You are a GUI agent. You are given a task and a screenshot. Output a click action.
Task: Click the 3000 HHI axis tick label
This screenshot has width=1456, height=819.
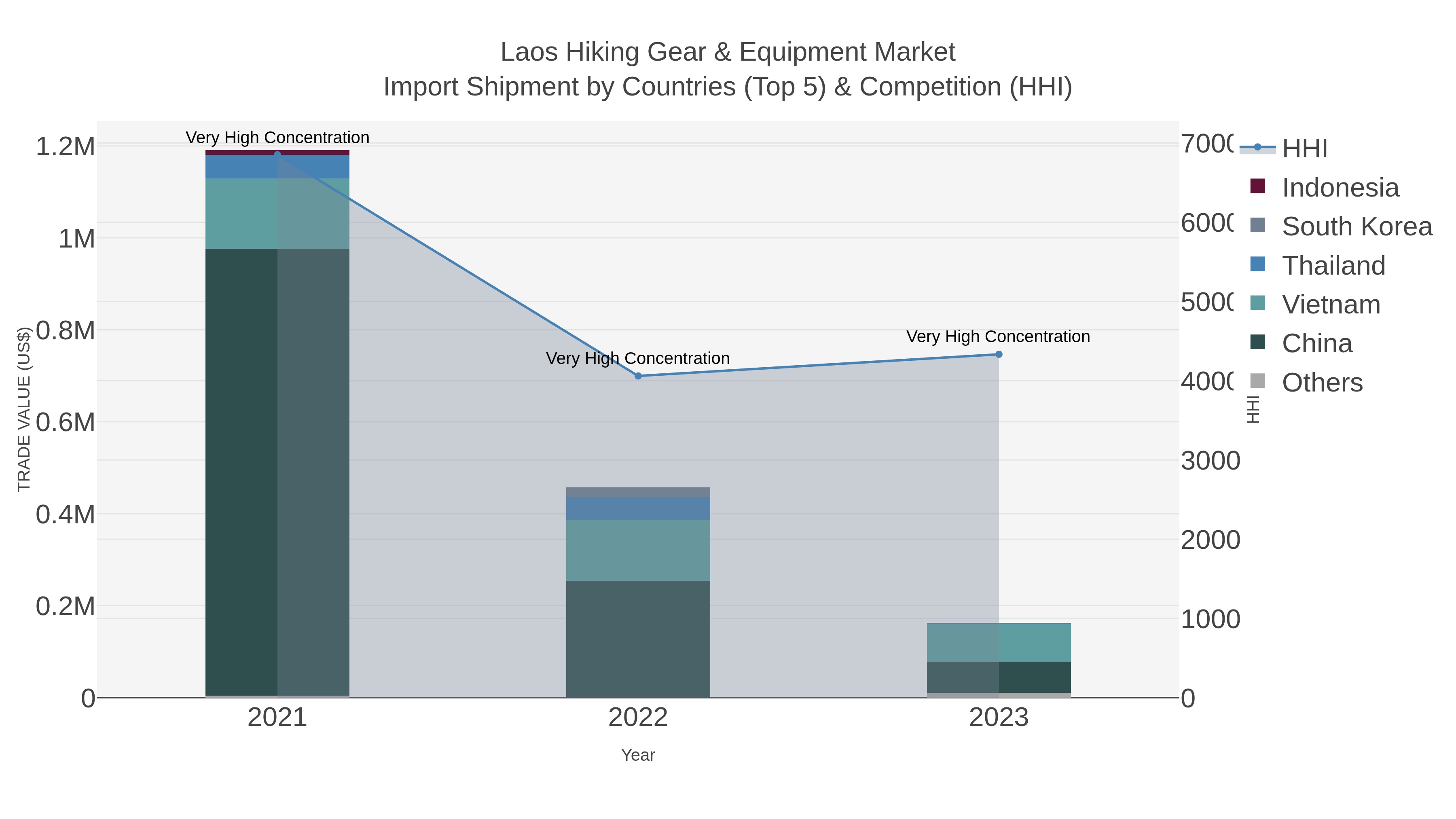click(1211, 461)
